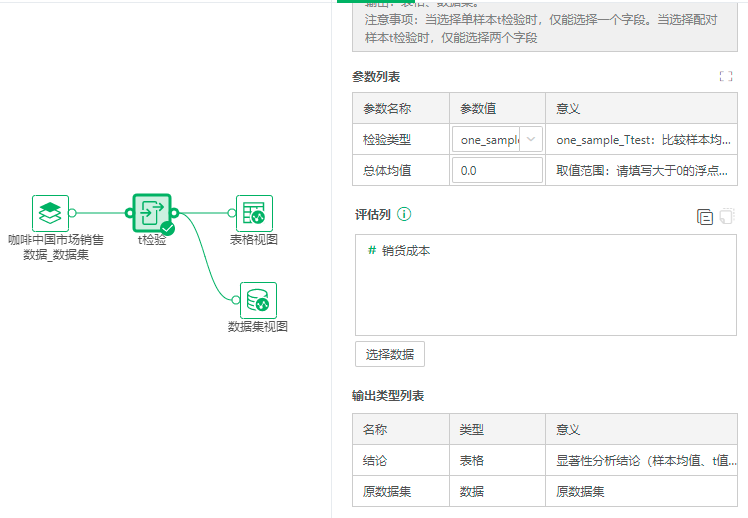Click the right output port of t检验 node
Image resolution: width=748 pixels, height=518 pixels.
click(175, 212)
